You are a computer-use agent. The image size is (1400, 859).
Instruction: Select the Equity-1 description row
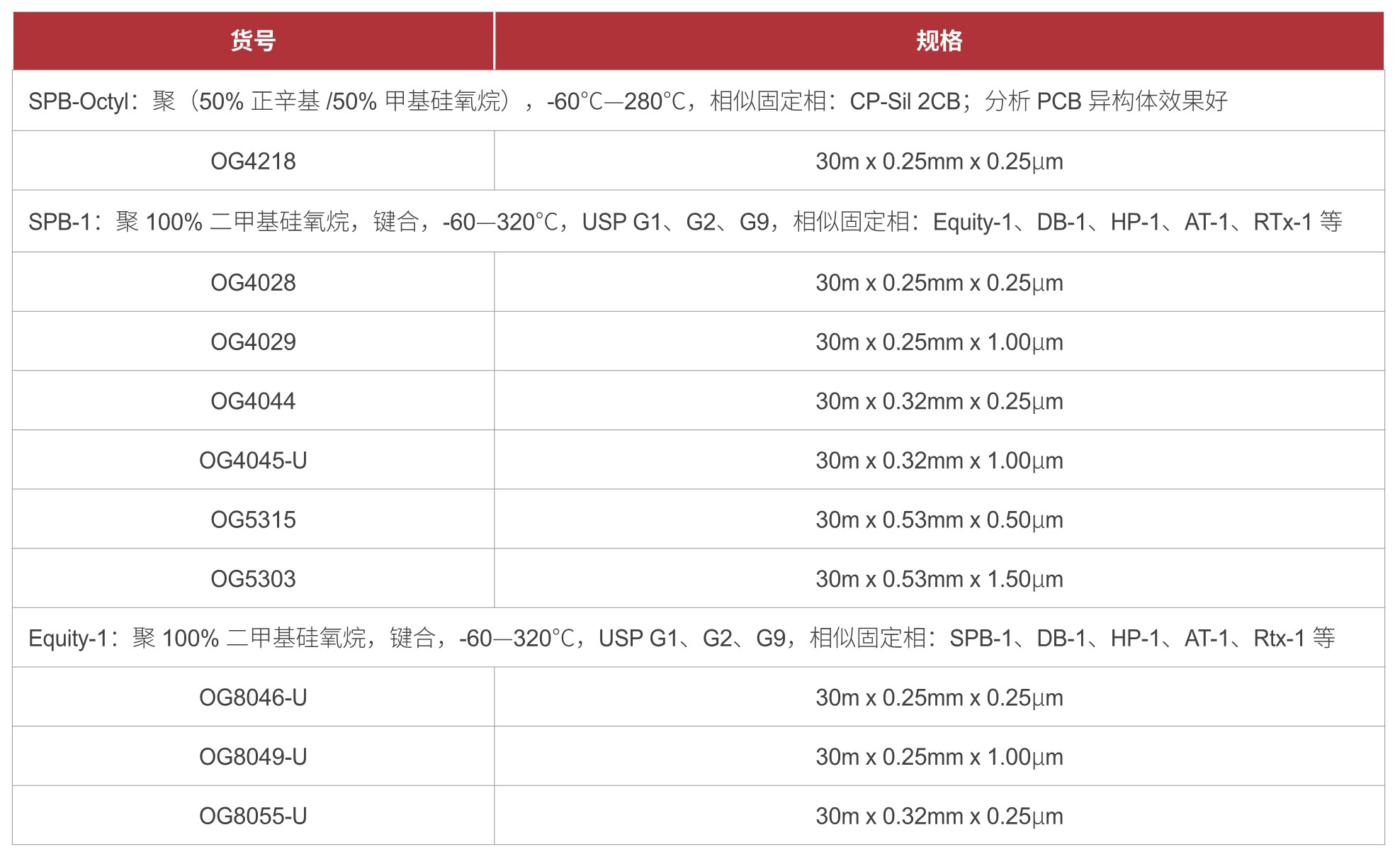(x=682, y=639)
